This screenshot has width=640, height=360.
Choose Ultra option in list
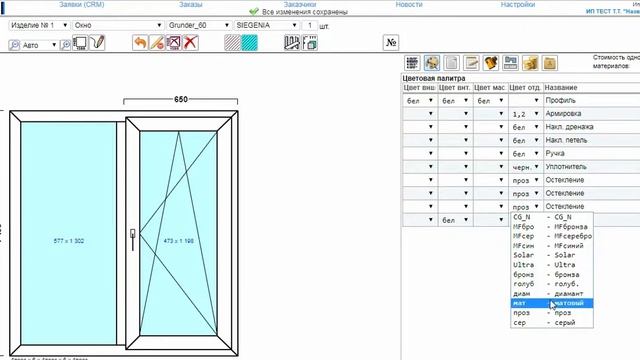tap(552, 265)
